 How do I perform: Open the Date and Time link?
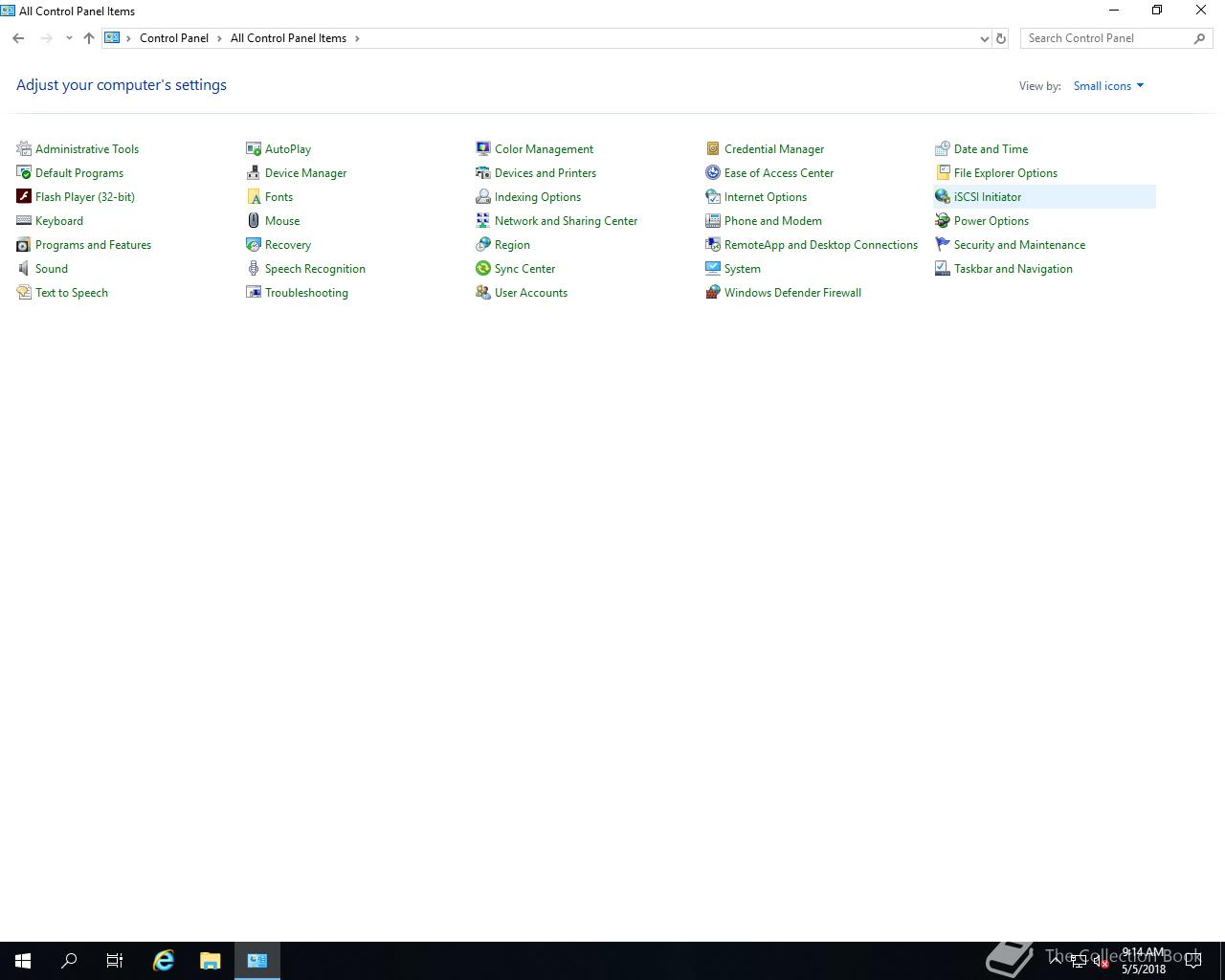991,148
